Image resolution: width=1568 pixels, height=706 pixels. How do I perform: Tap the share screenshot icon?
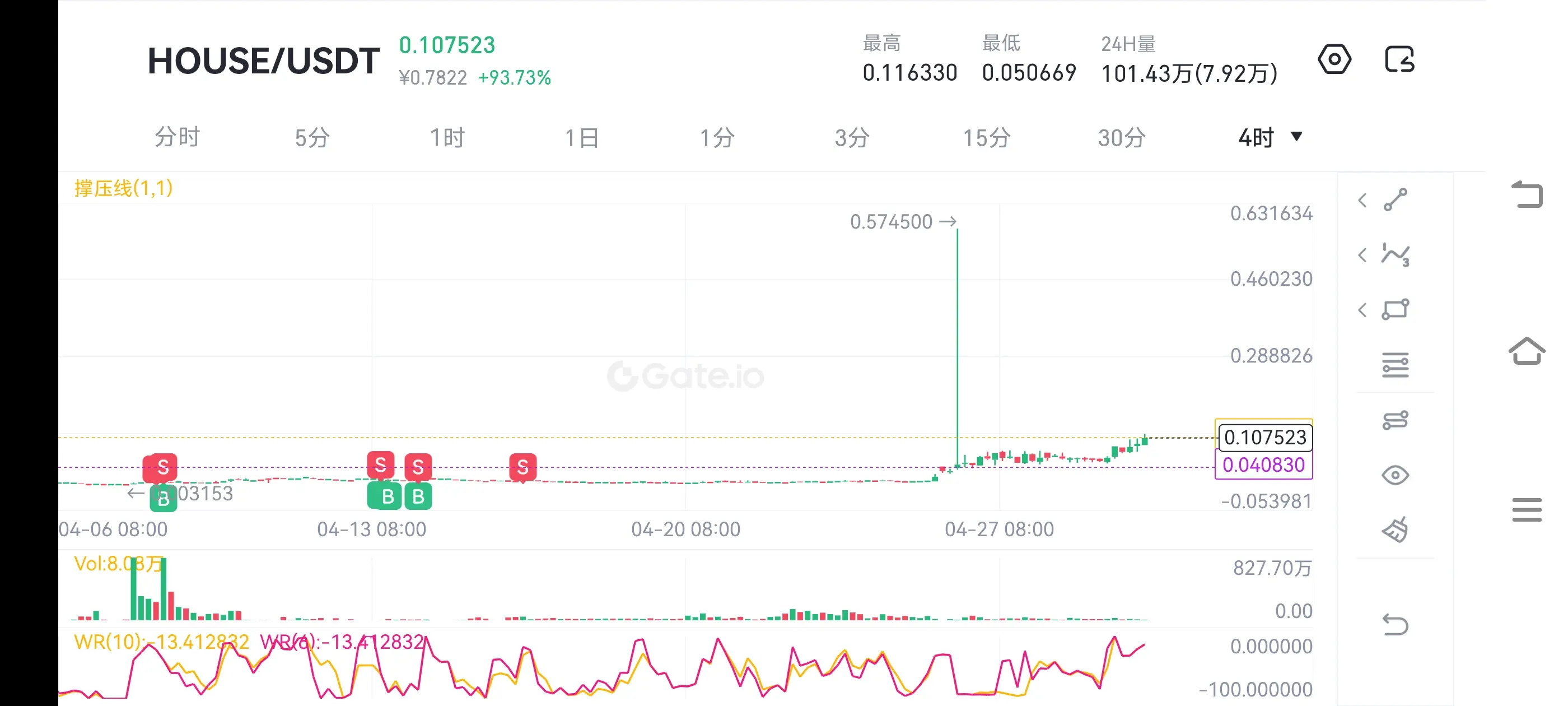[1399, 60]
